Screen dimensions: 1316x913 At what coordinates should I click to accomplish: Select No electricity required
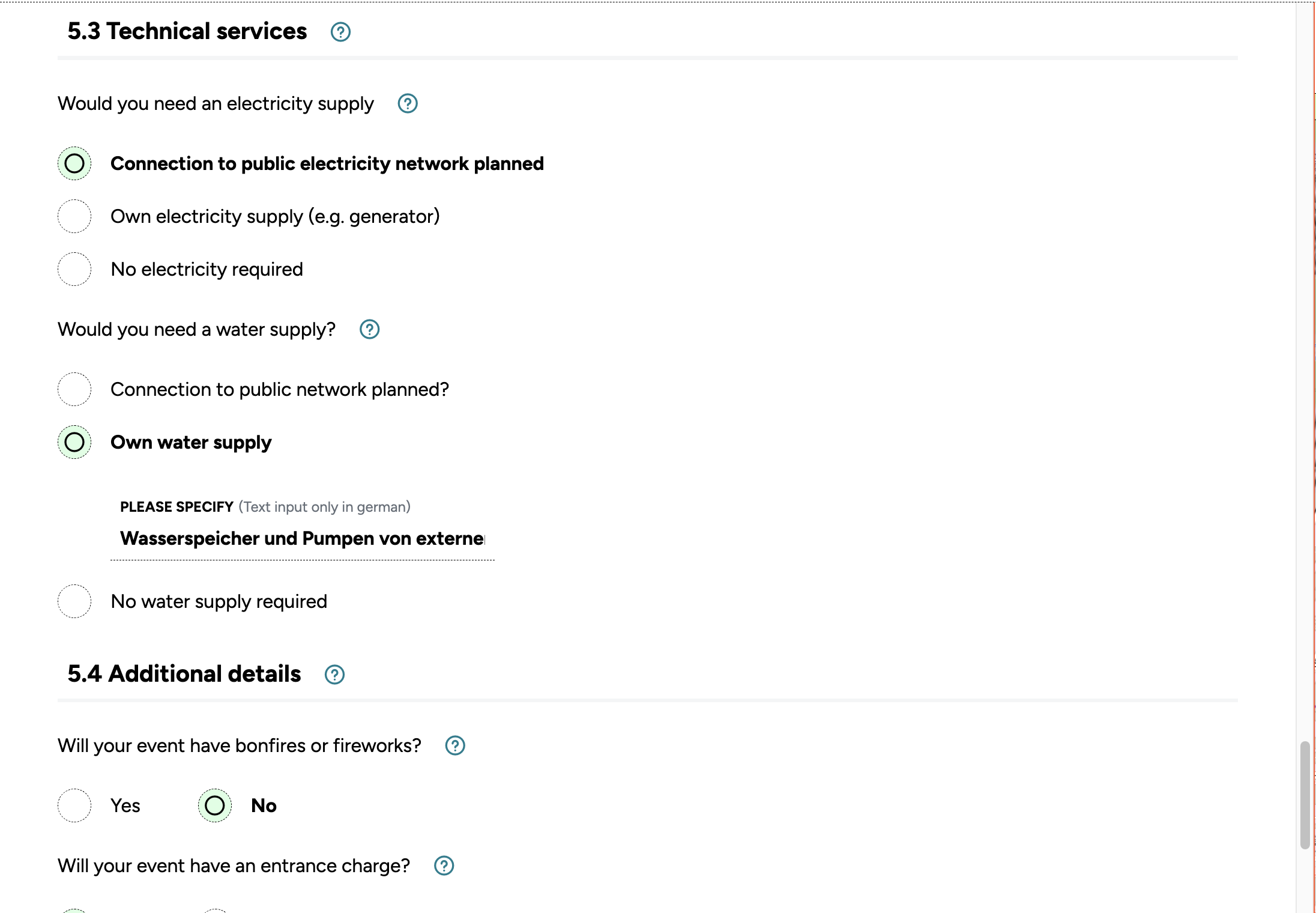tap(74, 269)
